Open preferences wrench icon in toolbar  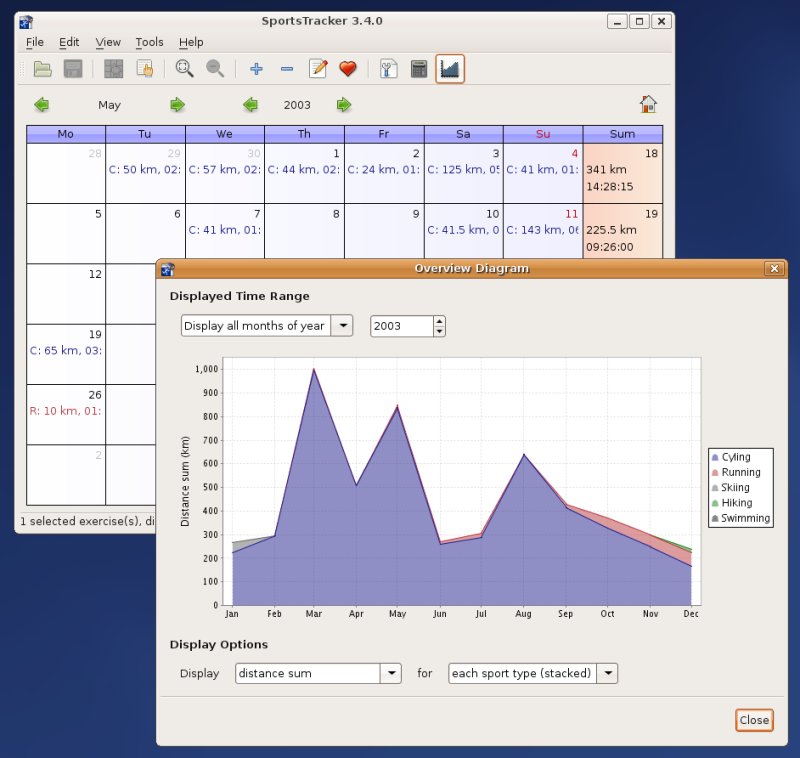[388, 68]
